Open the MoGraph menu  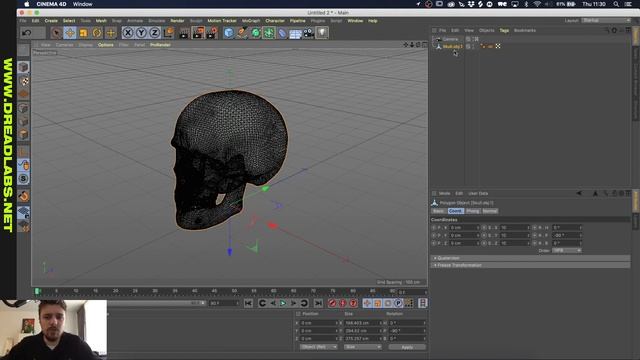251,21
